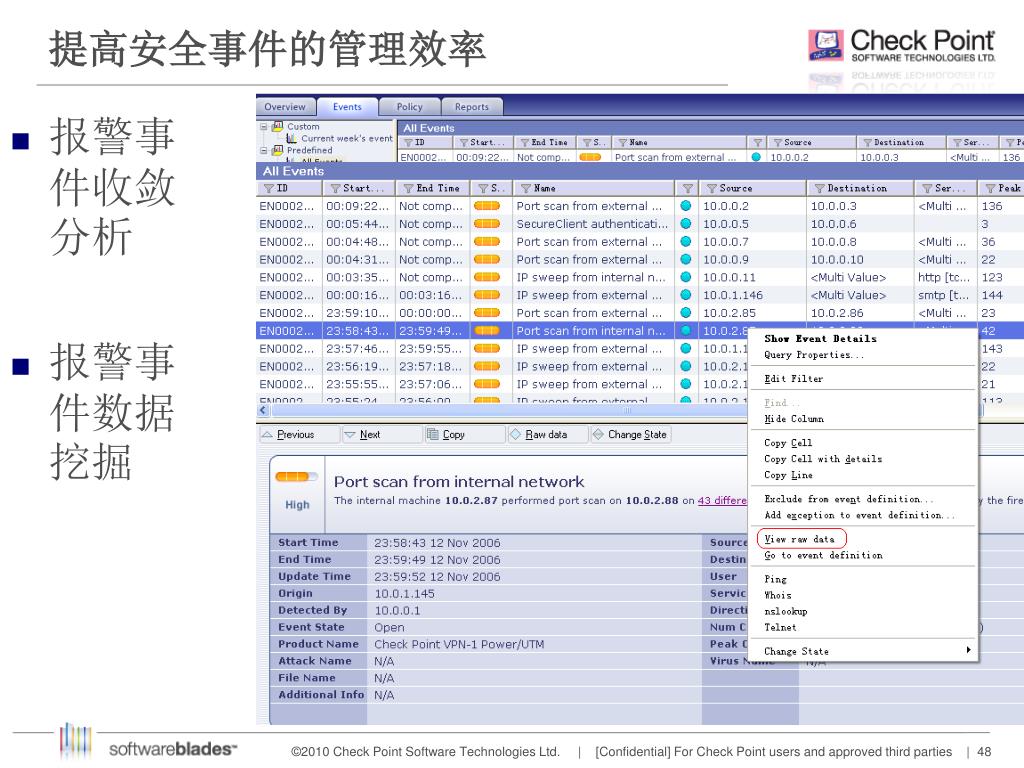Click filter icon on Source column header

click(712, 188)
